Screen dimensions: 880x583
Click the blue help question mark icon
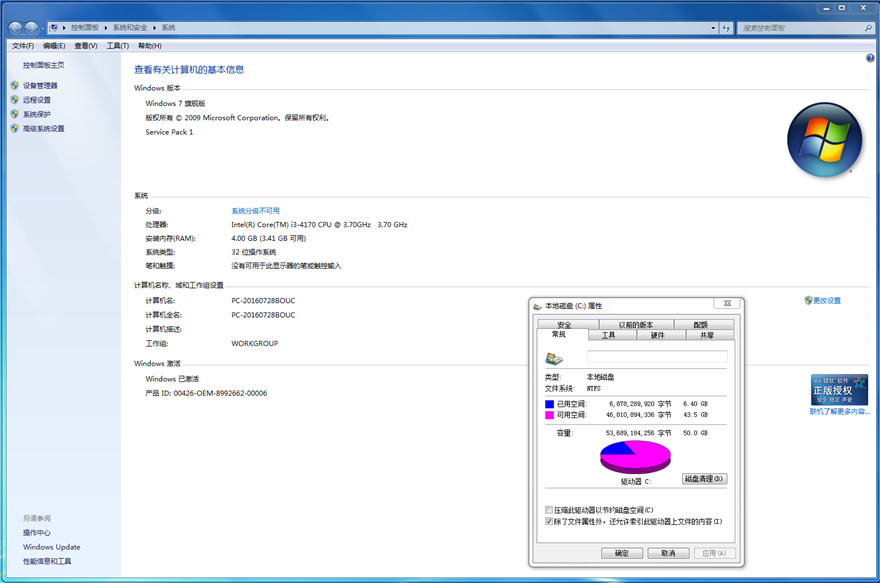870,58
